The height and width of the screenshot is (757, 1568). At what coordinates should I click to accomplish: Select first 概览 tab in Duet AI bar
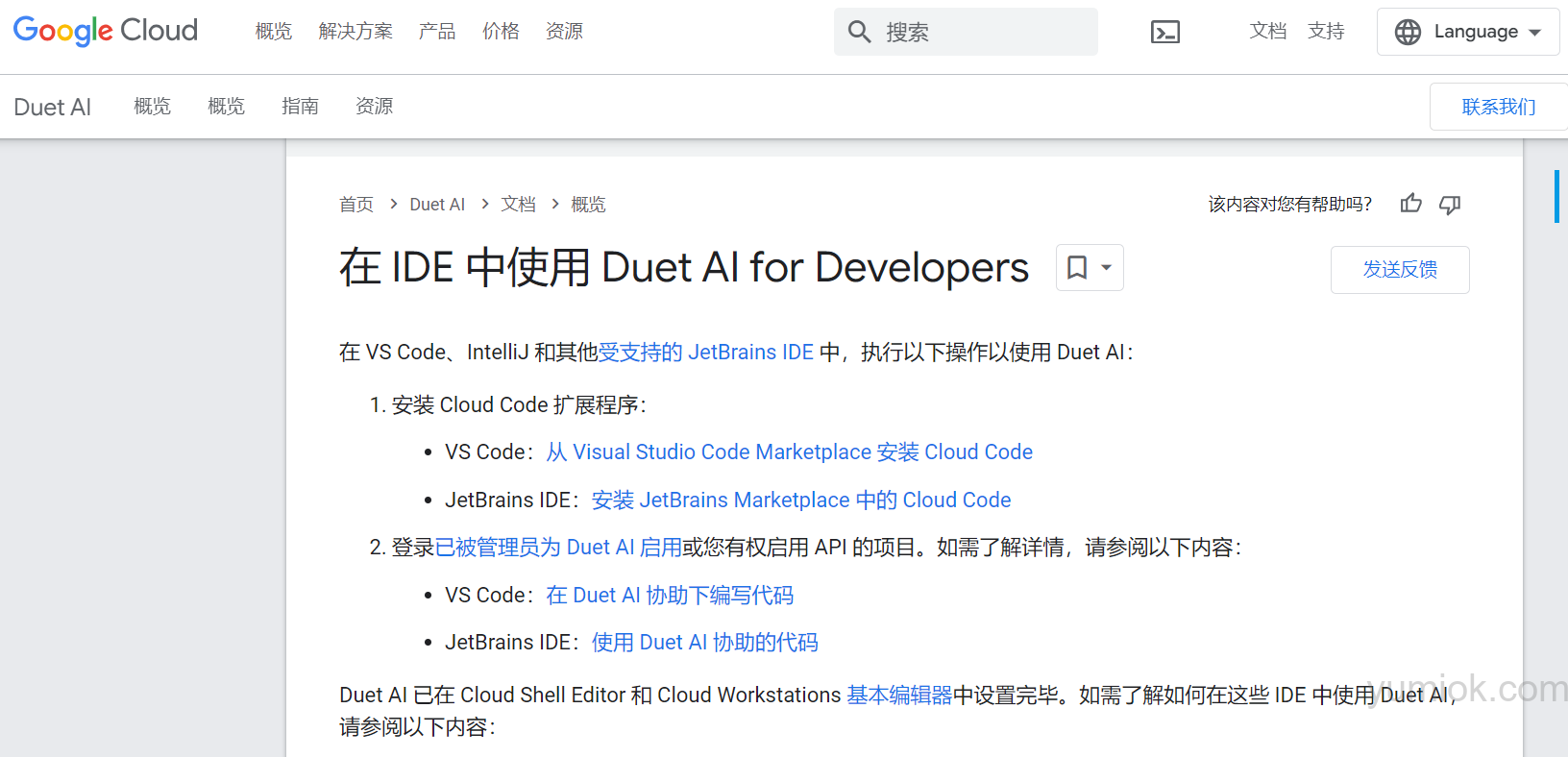point(153,106)
